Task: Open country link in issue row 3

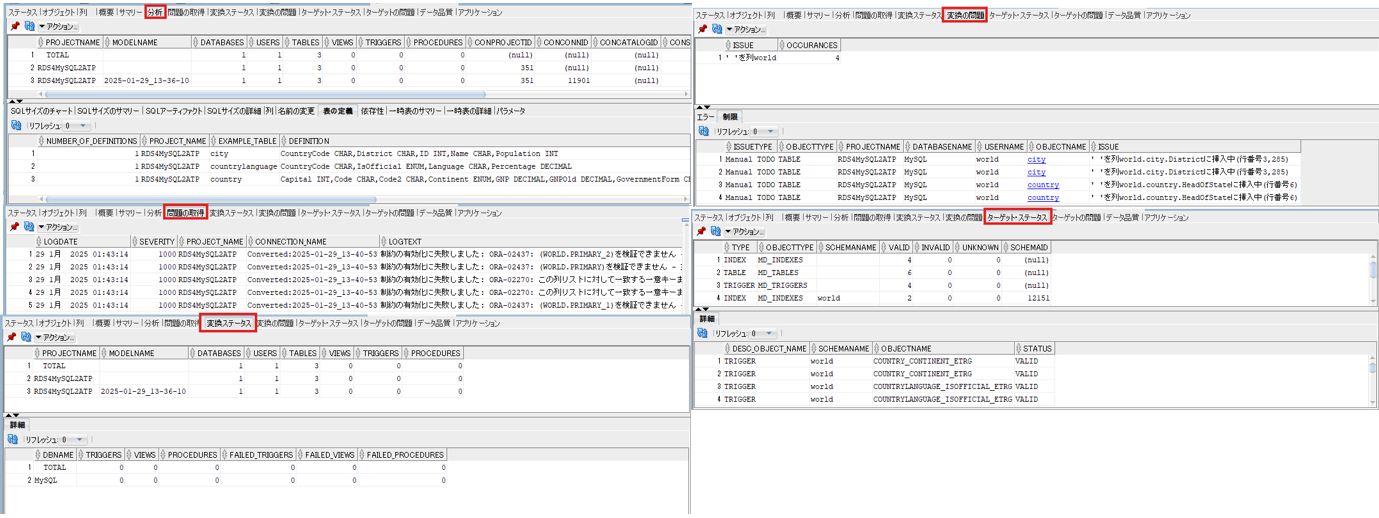Action: (x=1043, y=185)
